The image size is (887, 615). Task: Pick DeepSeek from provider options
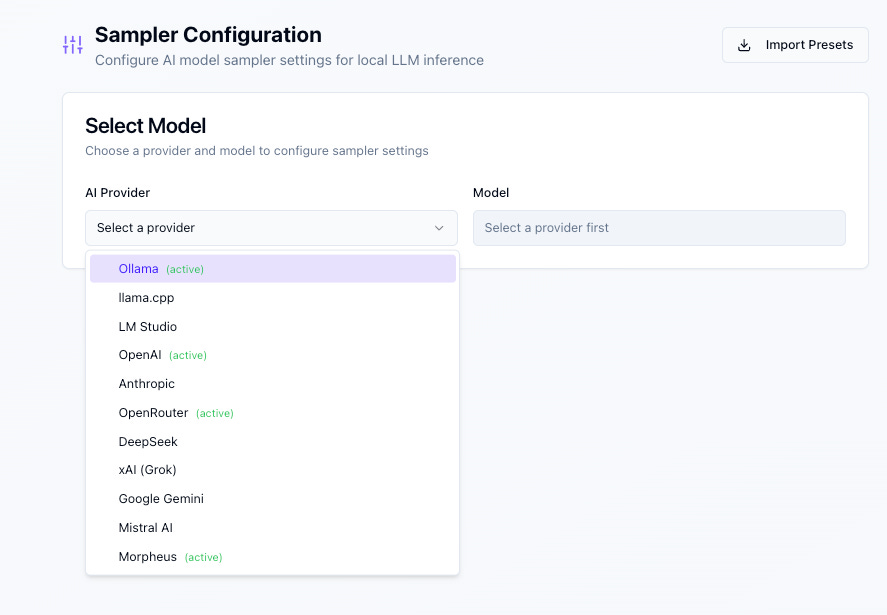coord(148,442)
